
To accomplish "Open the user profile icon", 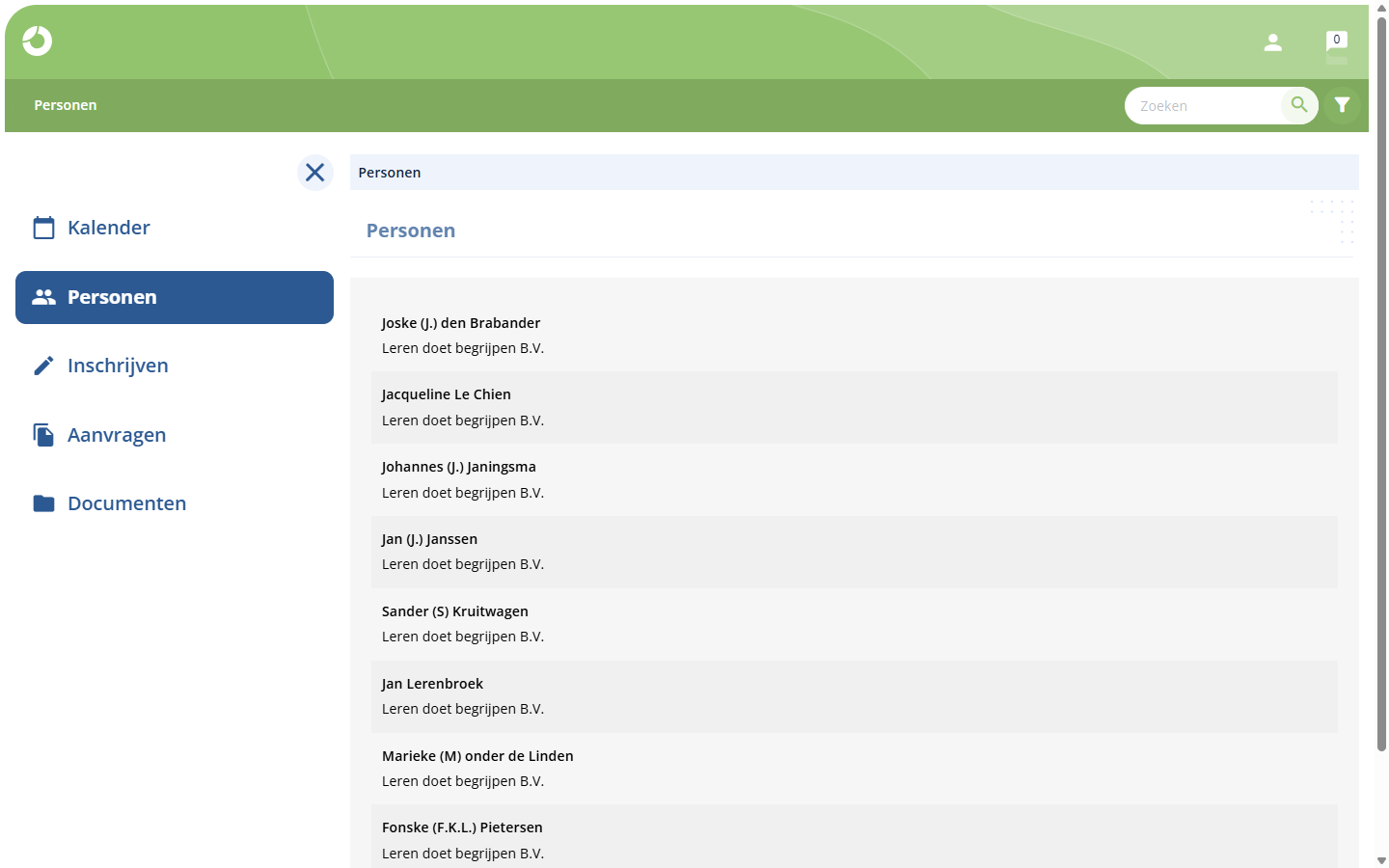I will [1273, 42].
